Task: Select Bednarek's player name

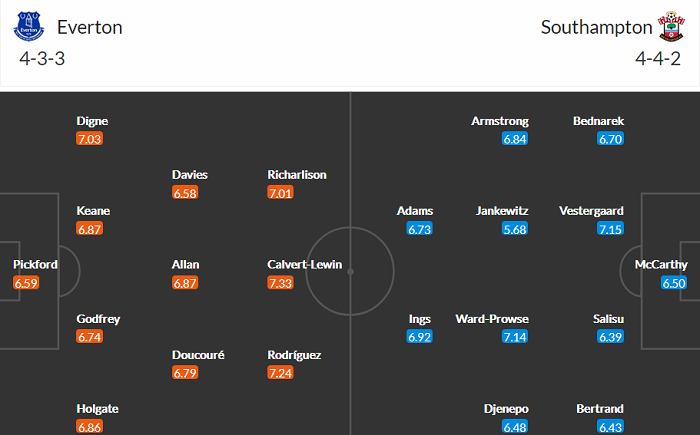Action: click(x=598, y=121)
